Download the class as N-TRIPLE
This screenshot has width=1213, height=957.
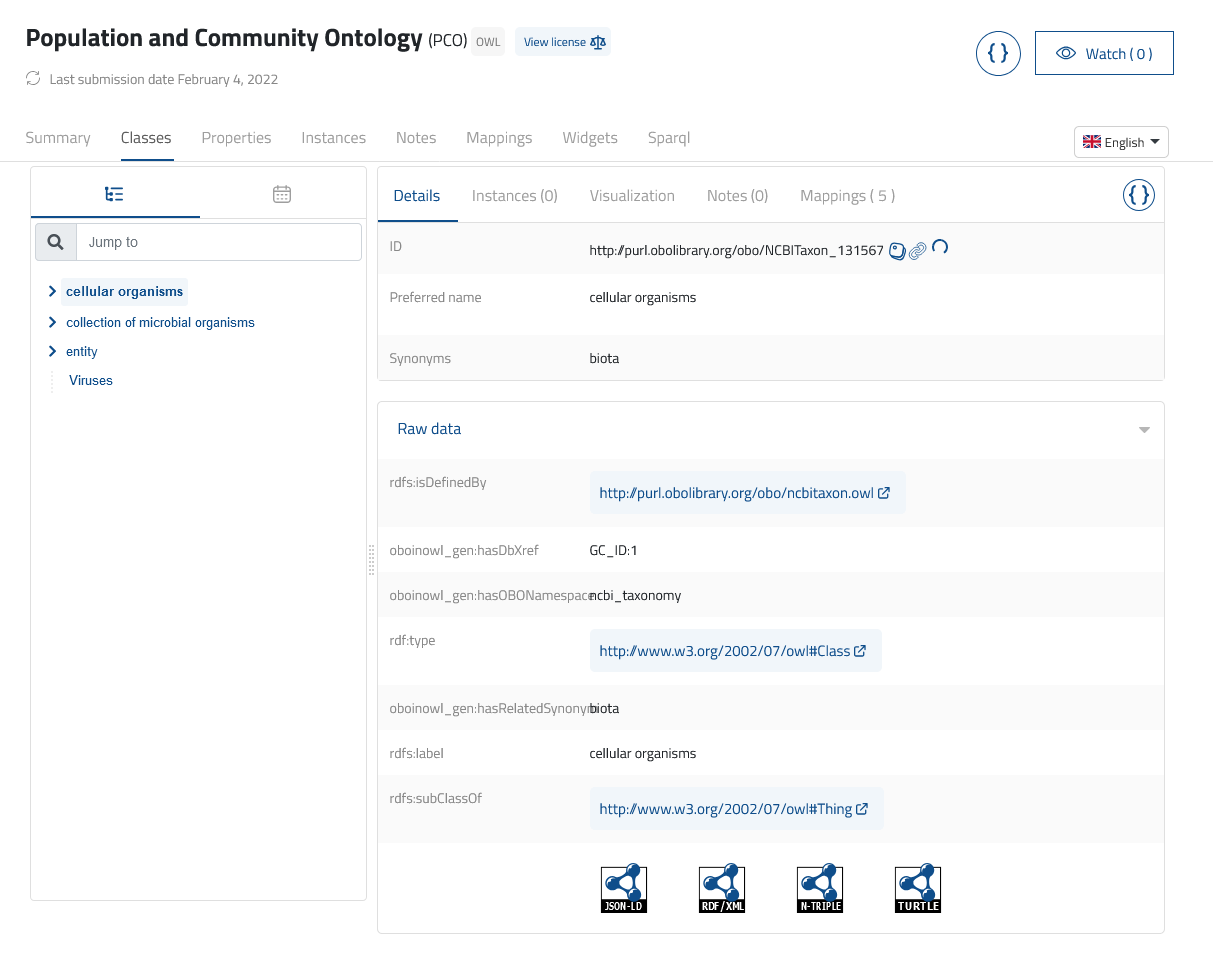tap(819, 887)
